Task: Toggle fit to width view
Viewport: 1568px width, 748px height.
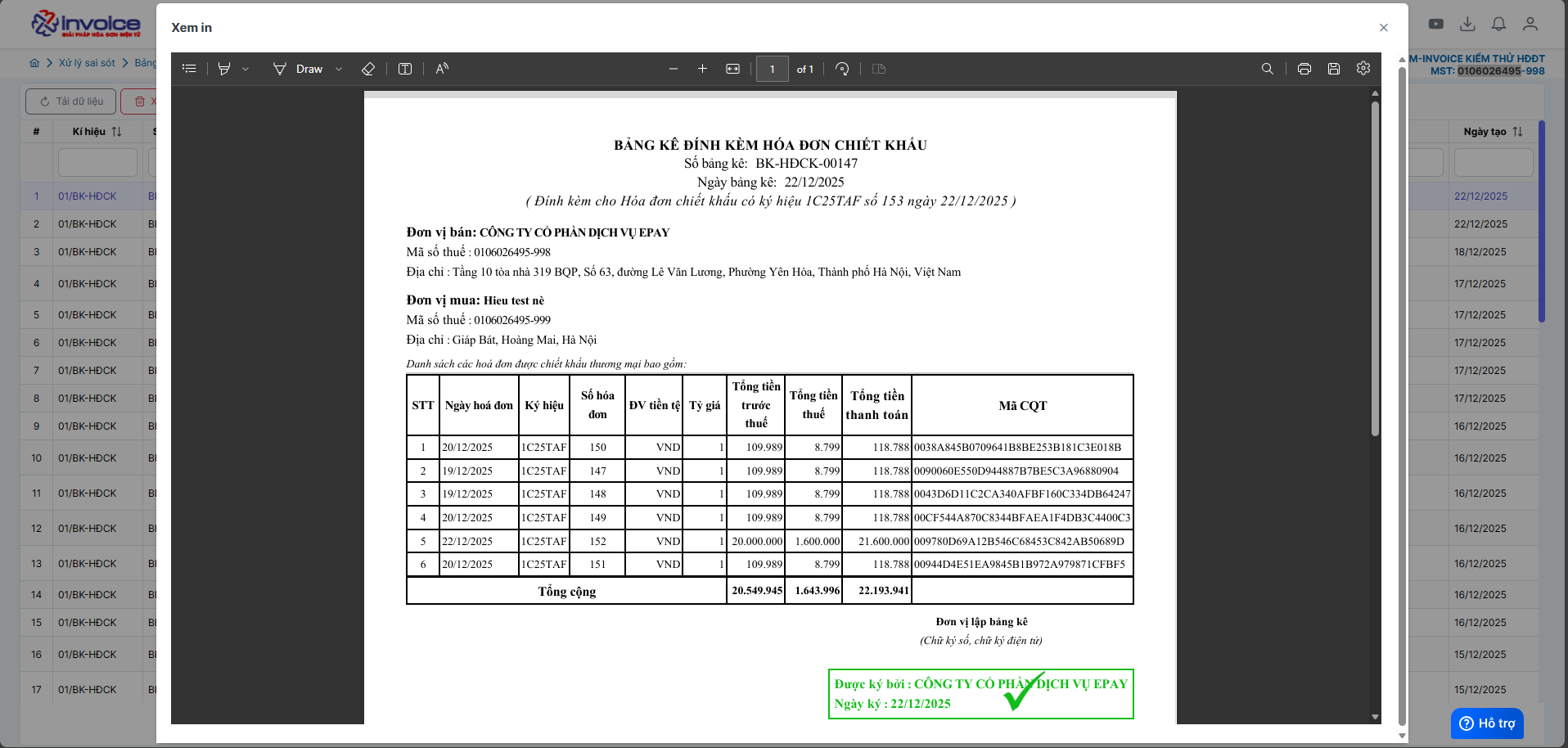Action: 732,69
